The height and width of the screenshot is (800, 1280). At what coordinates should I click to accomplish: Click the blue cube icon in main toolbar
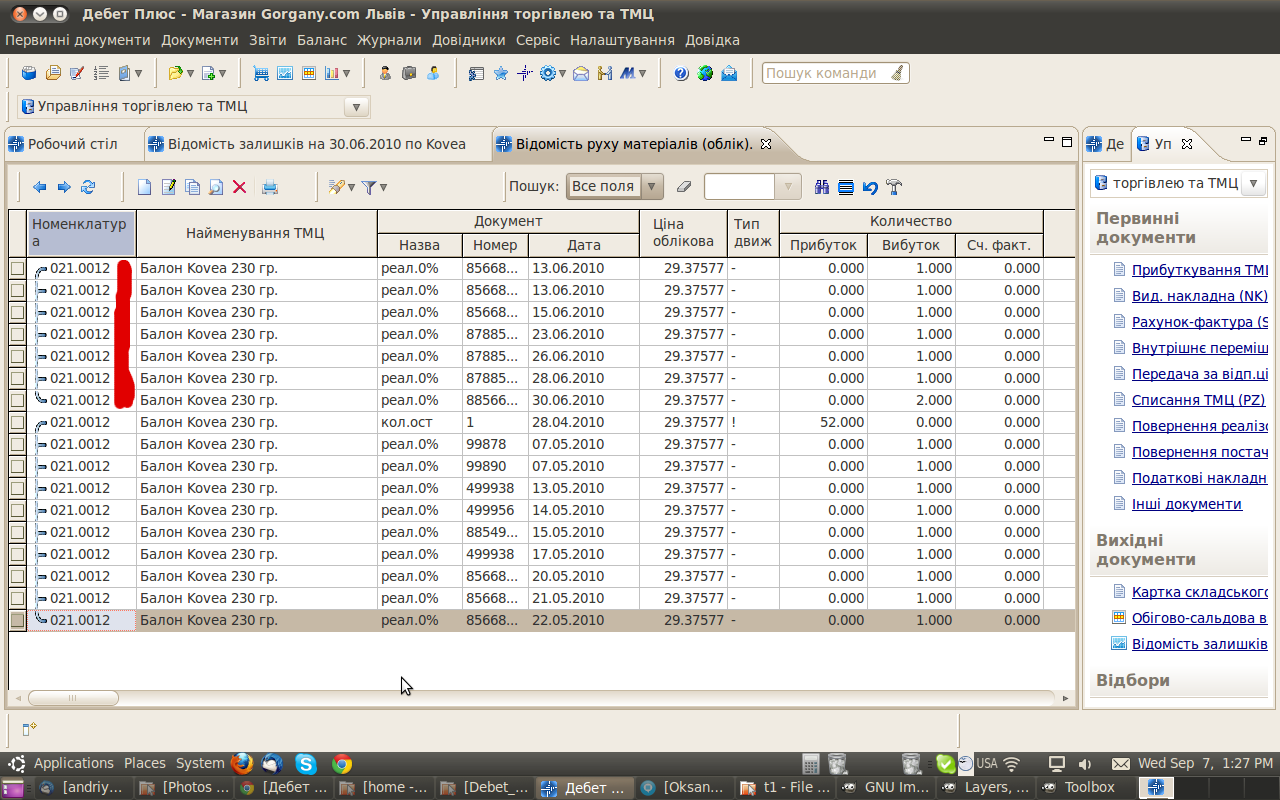(29, 73)
